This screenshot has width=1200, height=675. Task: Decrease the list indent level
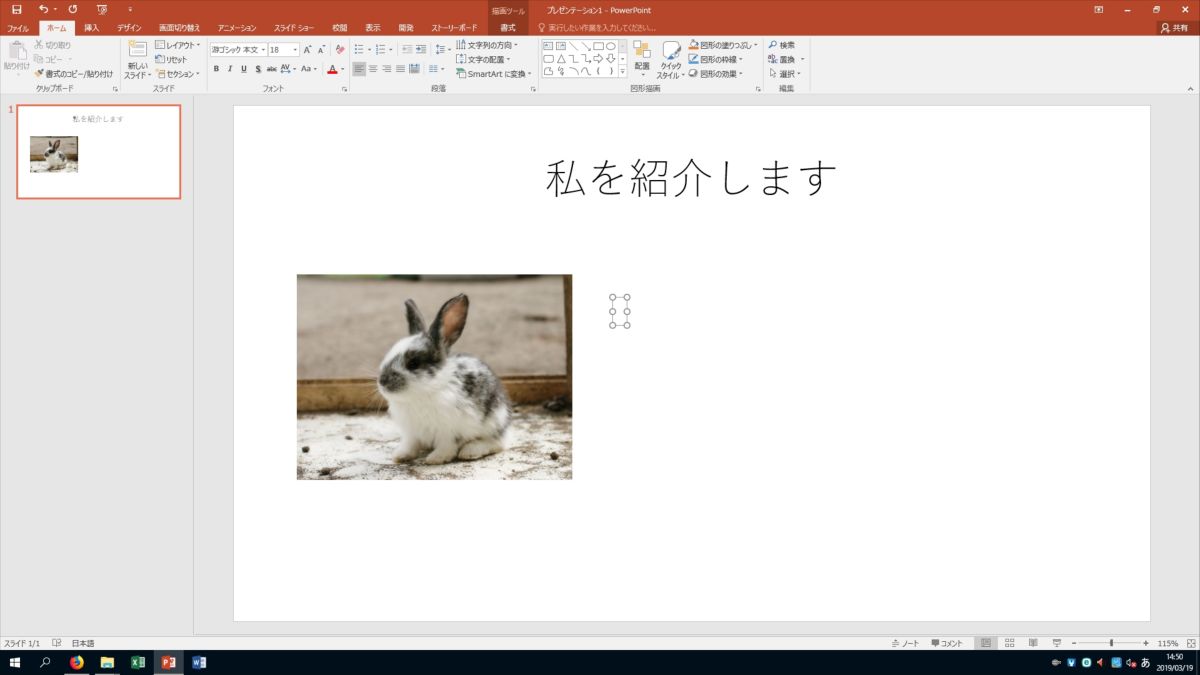407,49
